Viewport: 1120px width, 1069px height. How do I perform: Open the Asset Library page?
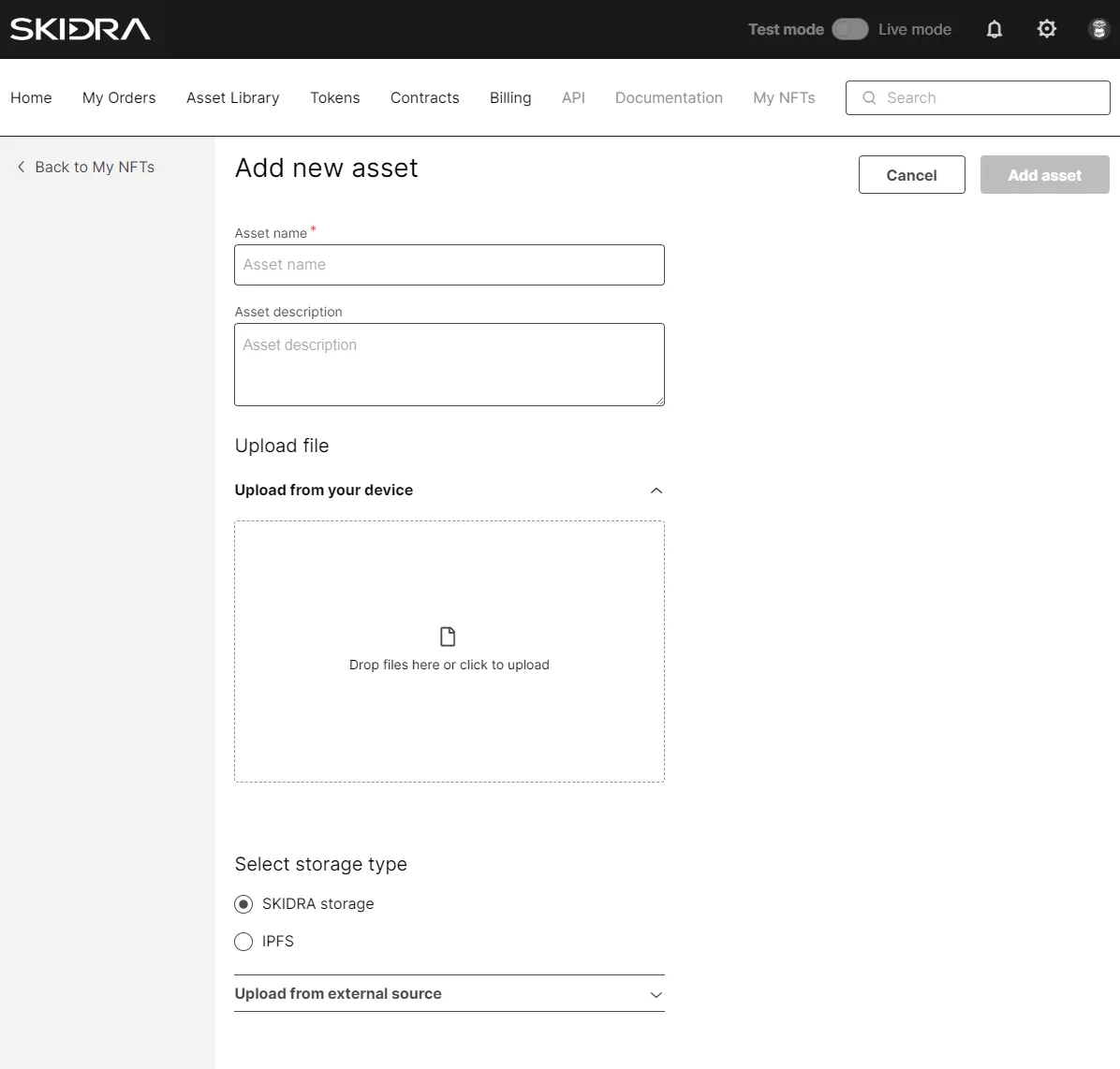tap(233, 98)
